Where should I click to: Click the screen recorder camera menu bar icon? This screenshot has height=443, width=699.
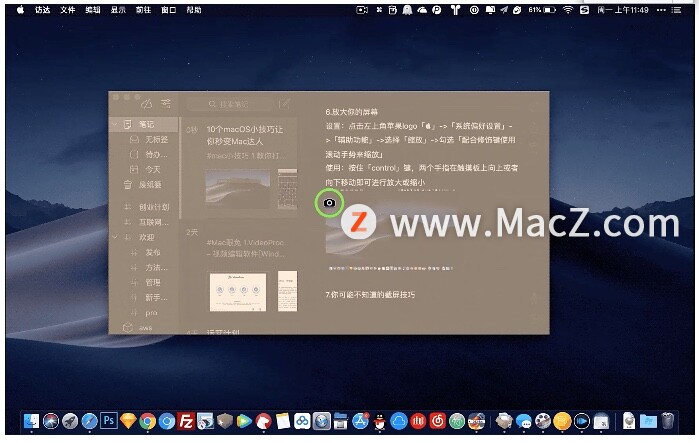coord(362,10)
